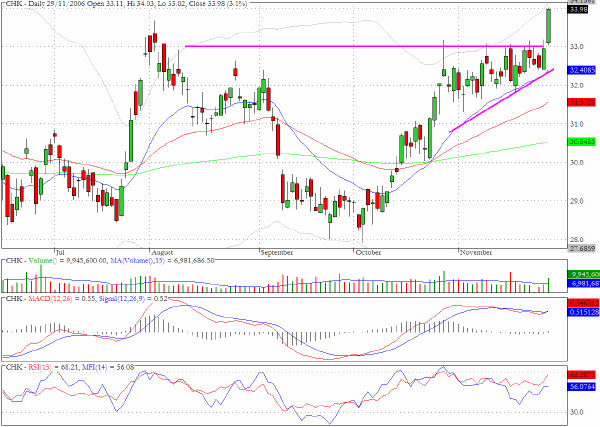This screenshot has width=600, height=427.
Task: Click the 29.0 price axis label
Action: point(577,201)
